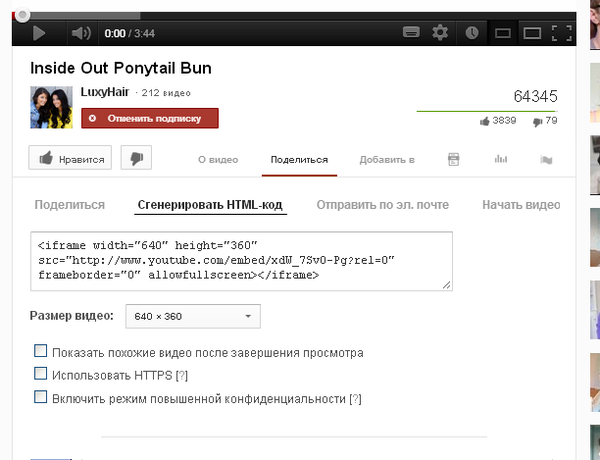Open the video statistics bar-chart icon

[x=501, y=159]
